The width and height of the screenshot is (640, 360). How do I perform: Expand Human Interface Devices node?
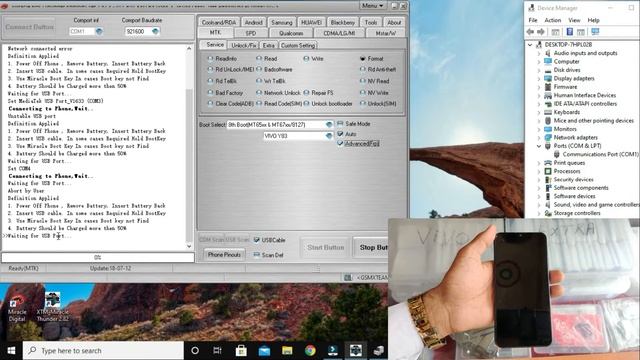click(539, 96)
